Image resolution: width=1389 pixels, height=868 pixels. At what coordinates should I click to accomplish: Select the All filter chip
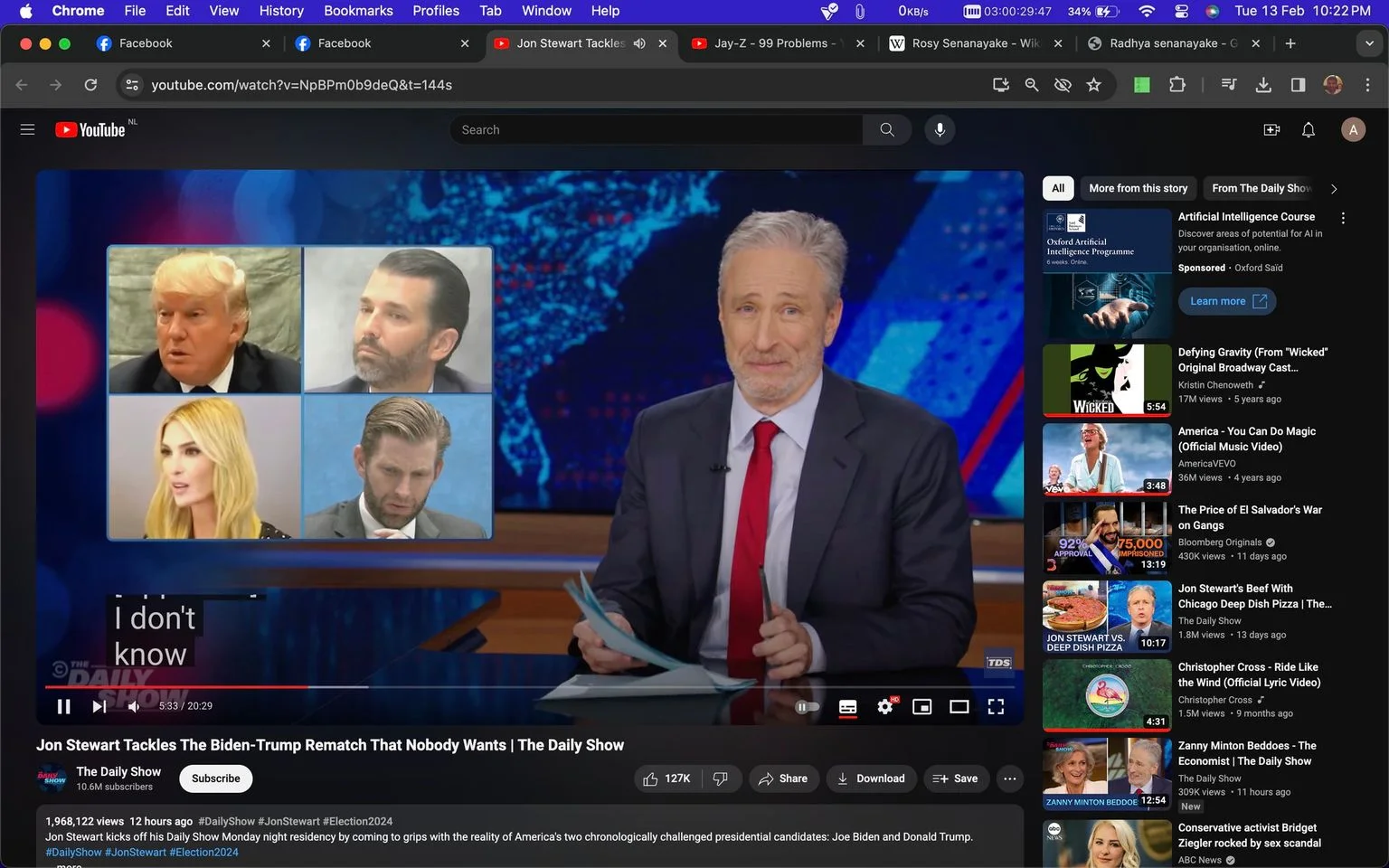(x=1058, y=188)
